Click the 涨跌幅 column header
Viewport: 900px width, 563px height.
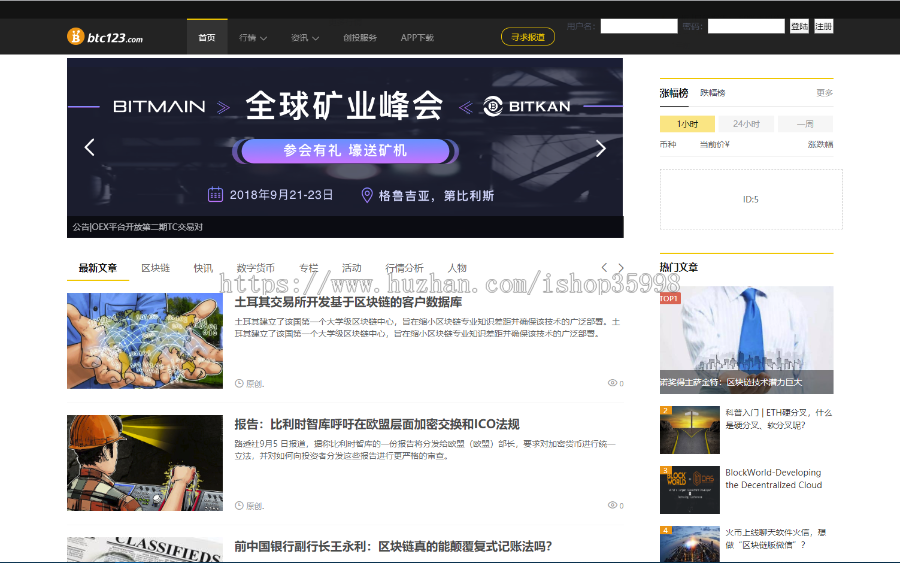click(x=820, y=145)
